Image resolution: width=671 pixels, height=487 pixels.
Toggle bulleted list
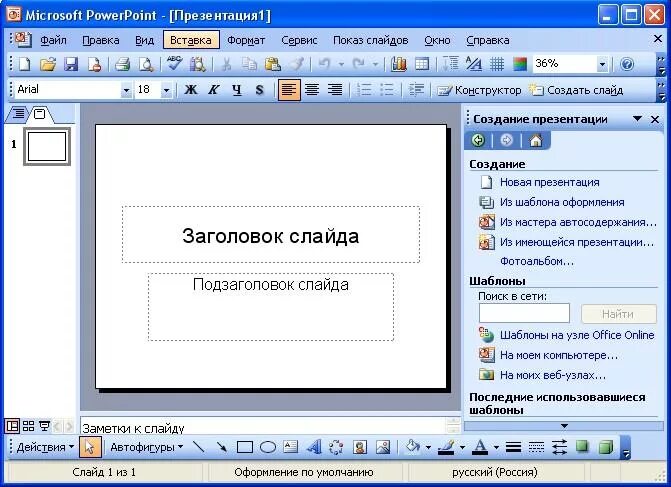pyautogui.click(x=387, y=90)
